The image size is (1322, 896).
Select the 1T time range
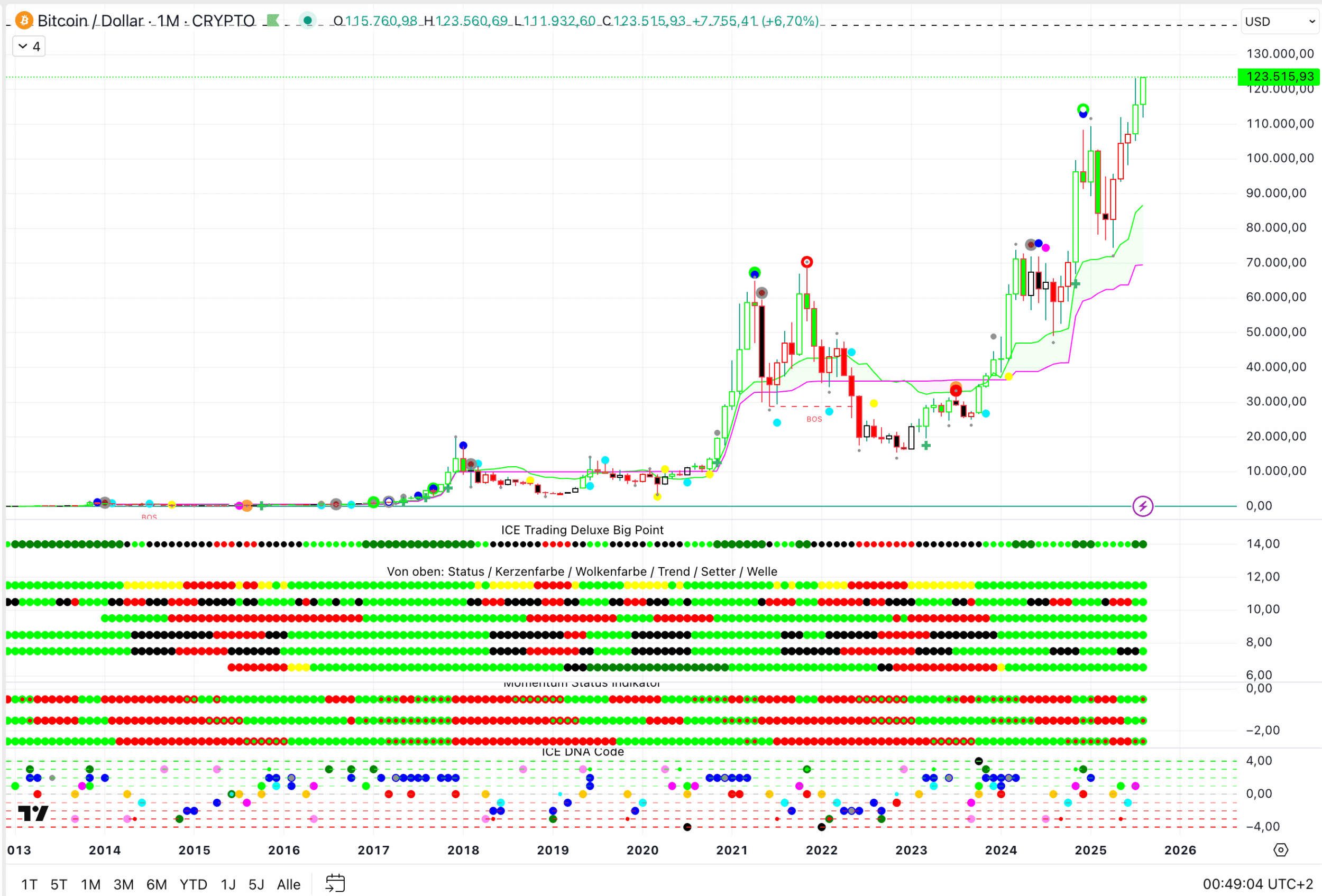[x=29, y=884]
